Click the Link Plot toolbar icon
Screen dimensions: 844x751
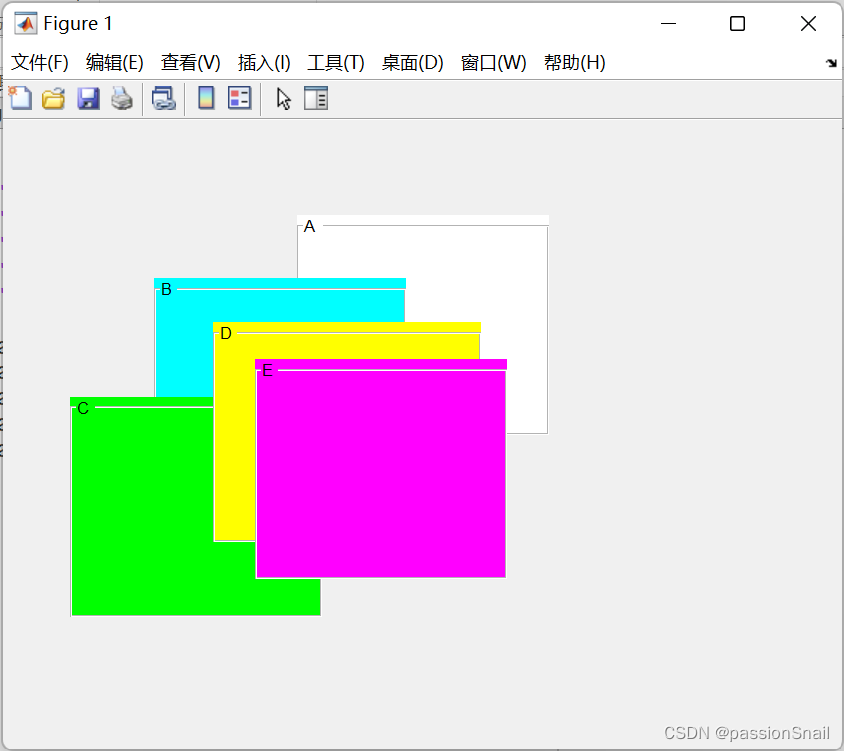(164, 99)
